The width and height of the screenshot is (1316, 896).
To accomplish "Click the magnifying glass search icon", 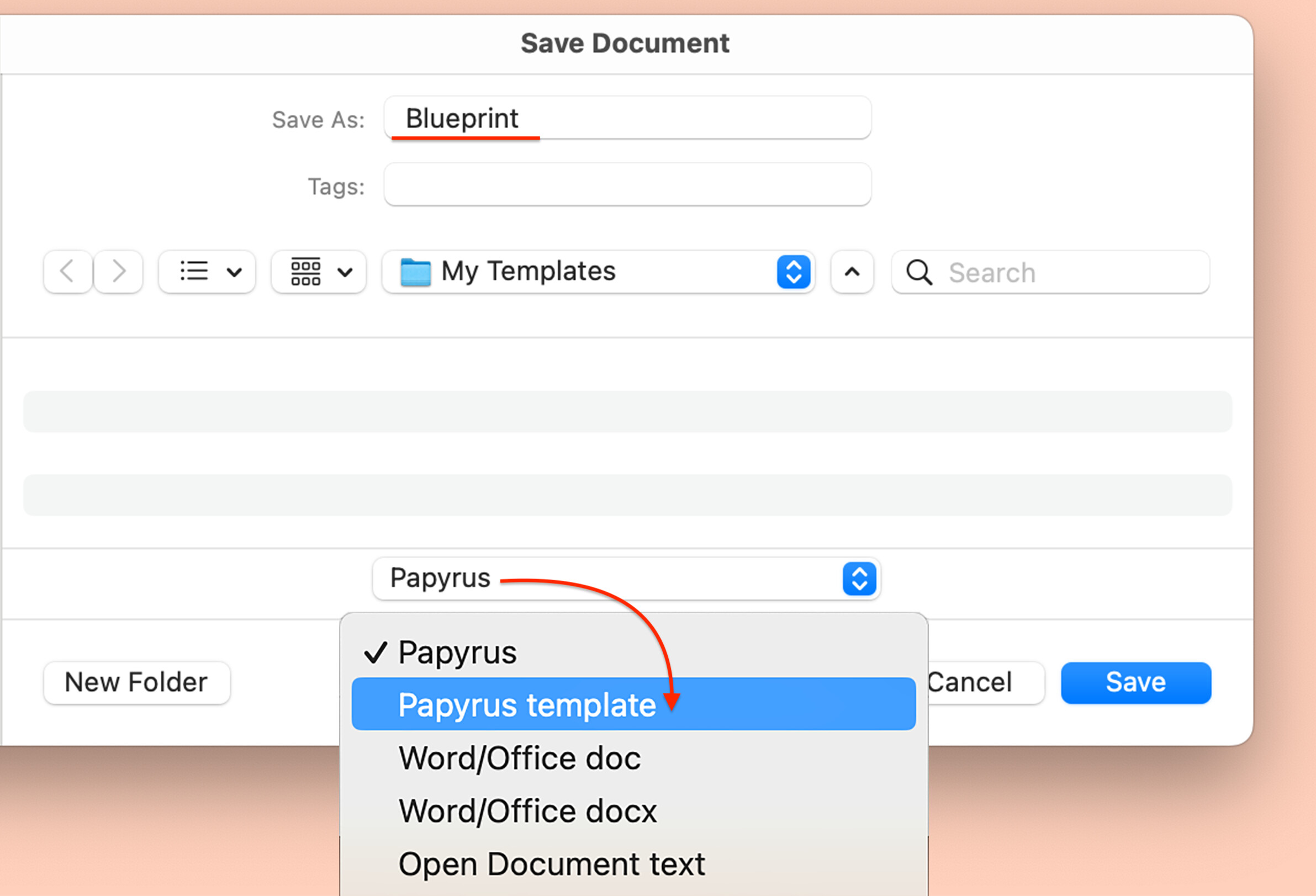I will [918, 273].
